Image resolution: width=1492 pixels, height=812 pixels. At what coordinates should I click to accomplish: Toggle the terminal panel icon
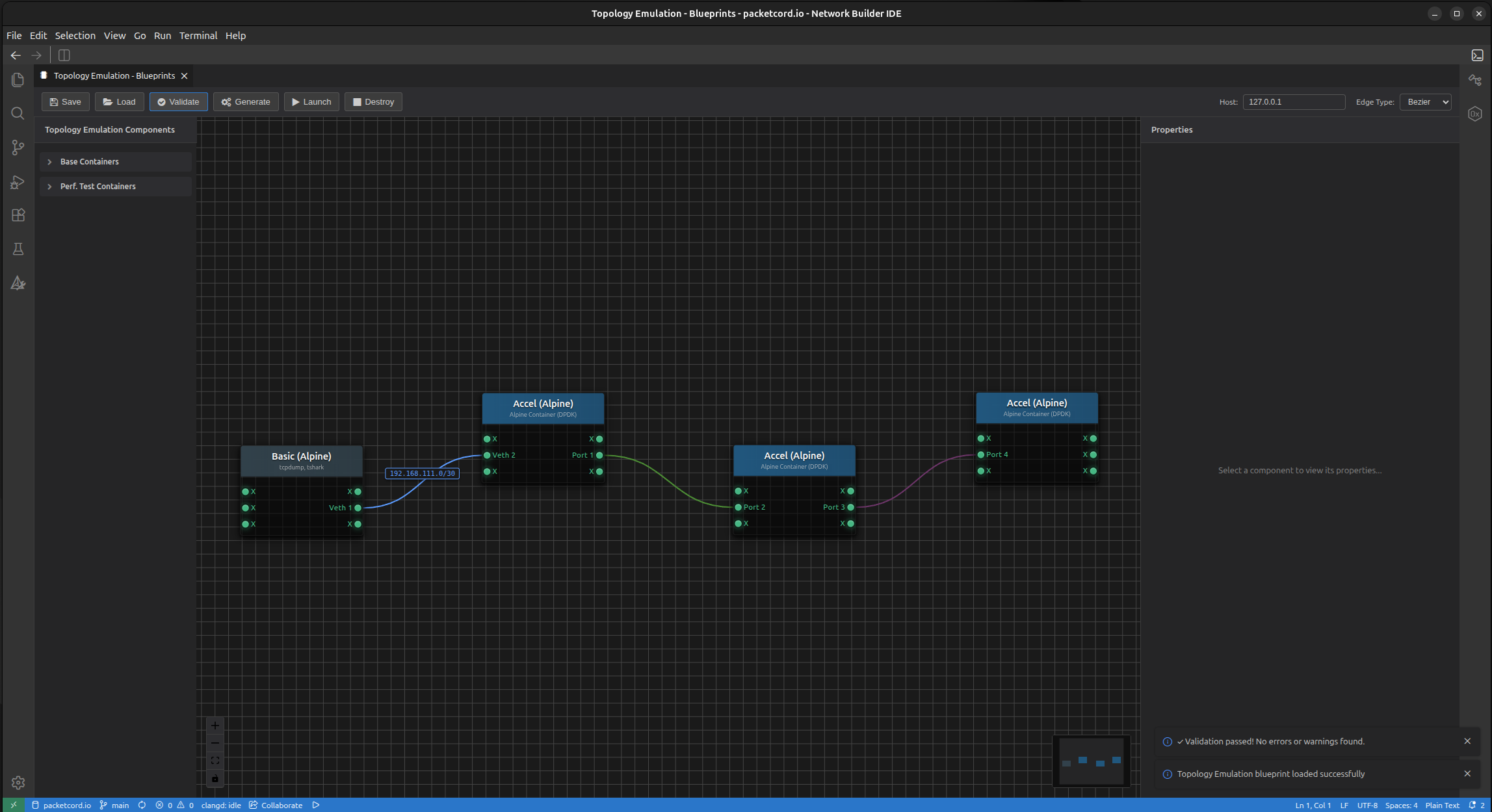coord(1477,55)
